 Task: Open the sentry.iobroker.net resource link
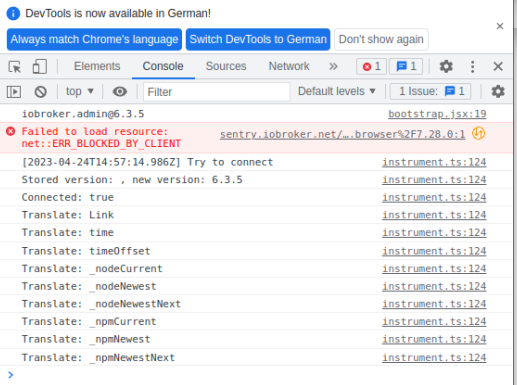tap(342, 134)
